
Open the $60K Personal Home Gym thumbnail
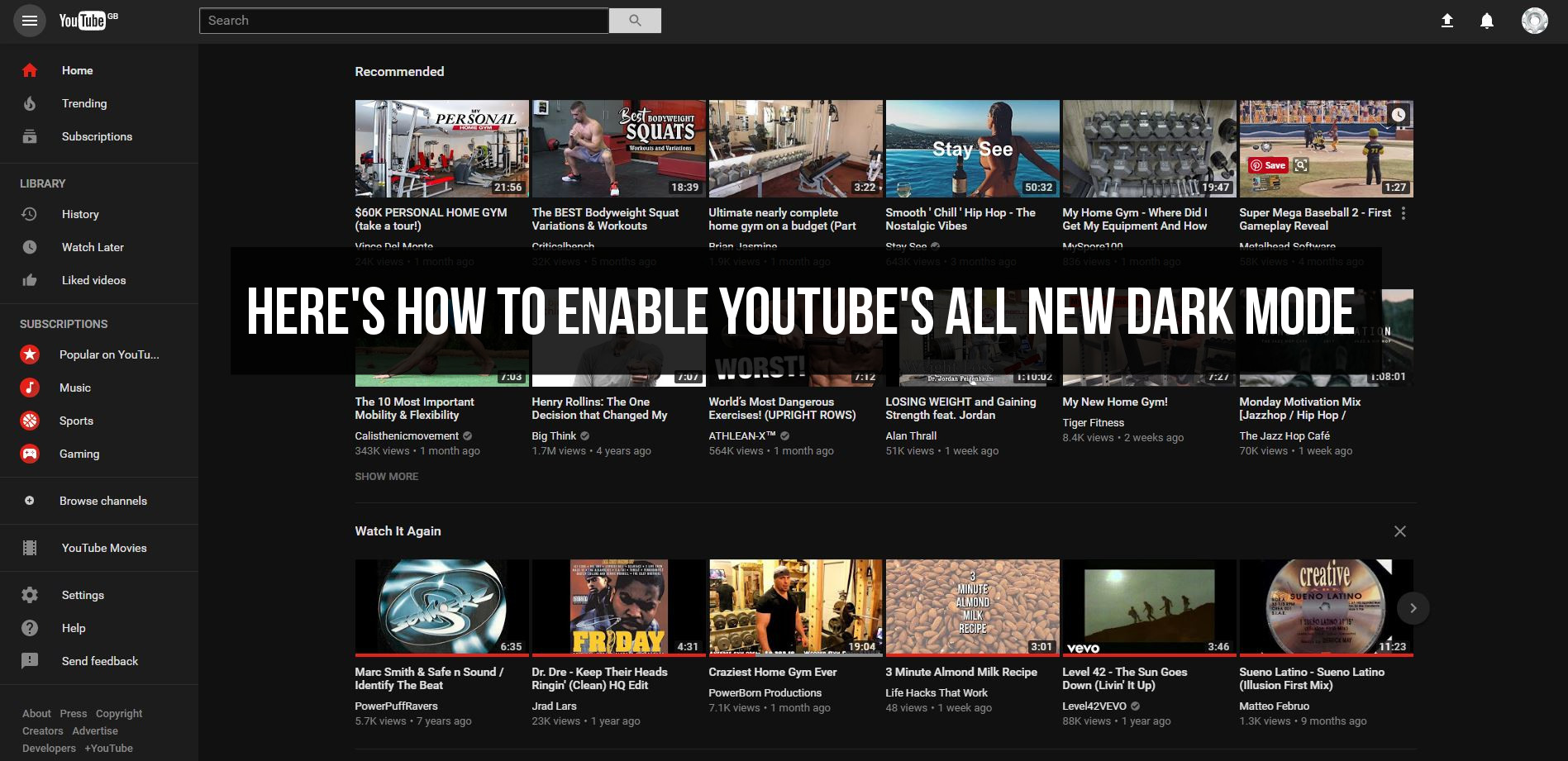pyautogui.click(x=442, y=149)
